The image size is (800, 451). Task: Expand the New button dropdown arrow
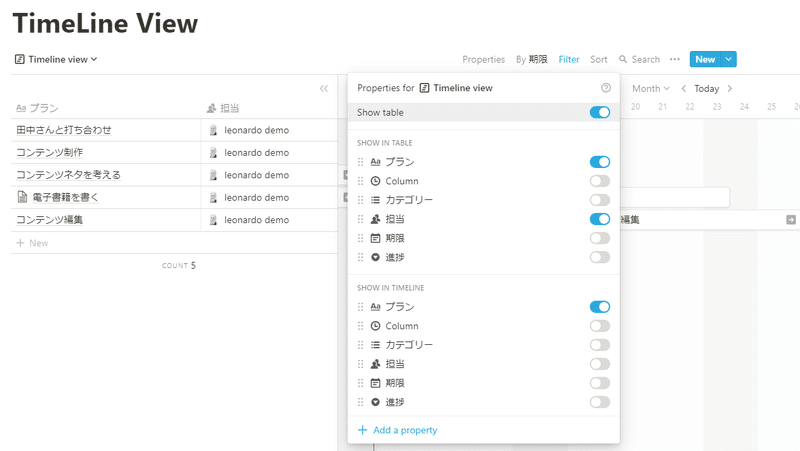[729, 59]
